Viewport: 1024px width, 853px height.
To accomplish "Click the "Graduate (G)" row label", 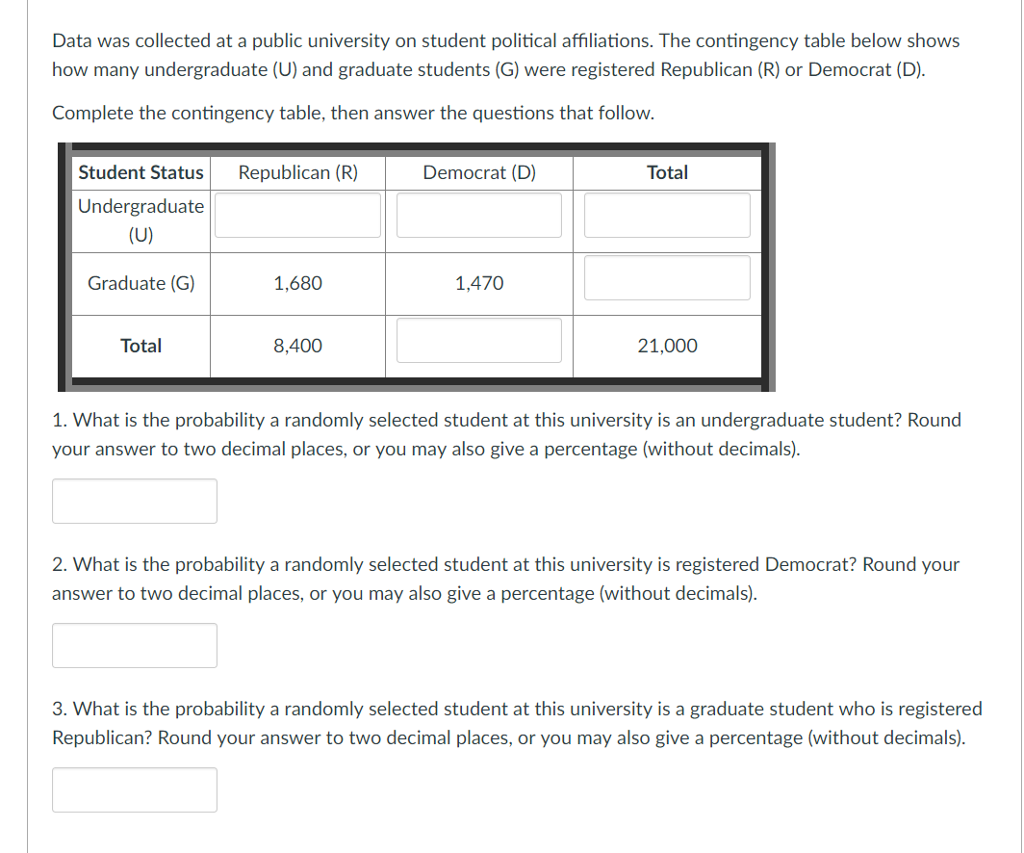I will (x=141, y=283).
